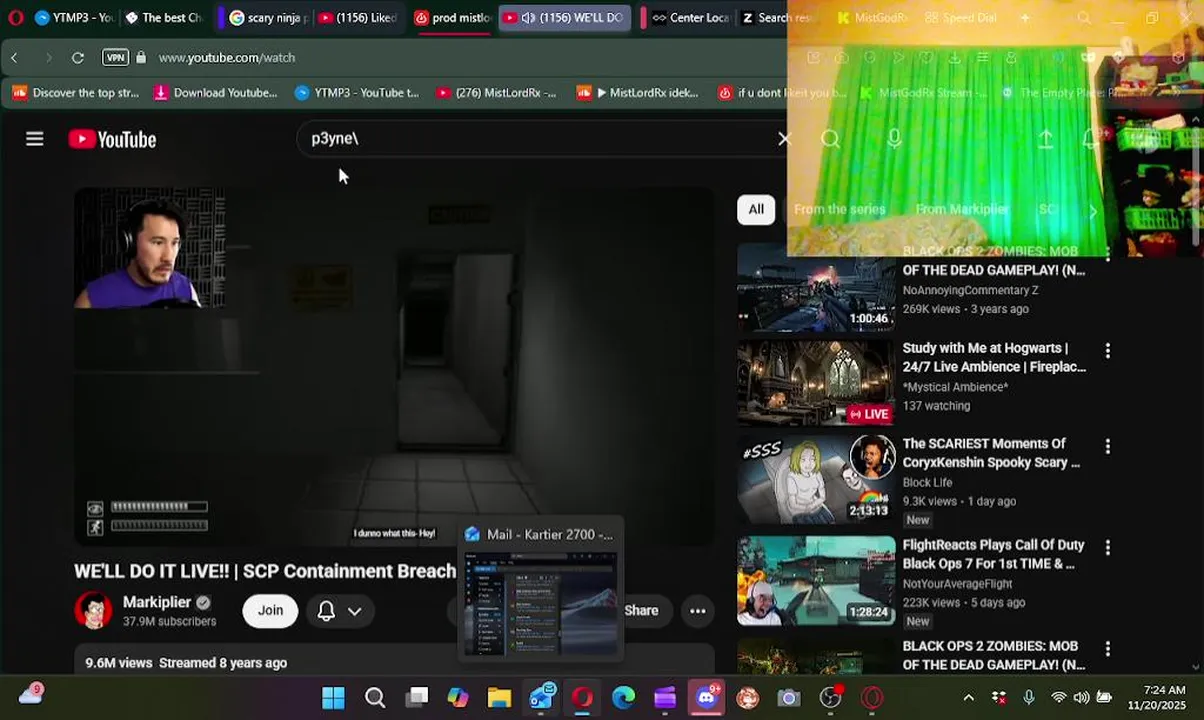Click the address bar URL
1204x720 pixels.
point(227,58)
